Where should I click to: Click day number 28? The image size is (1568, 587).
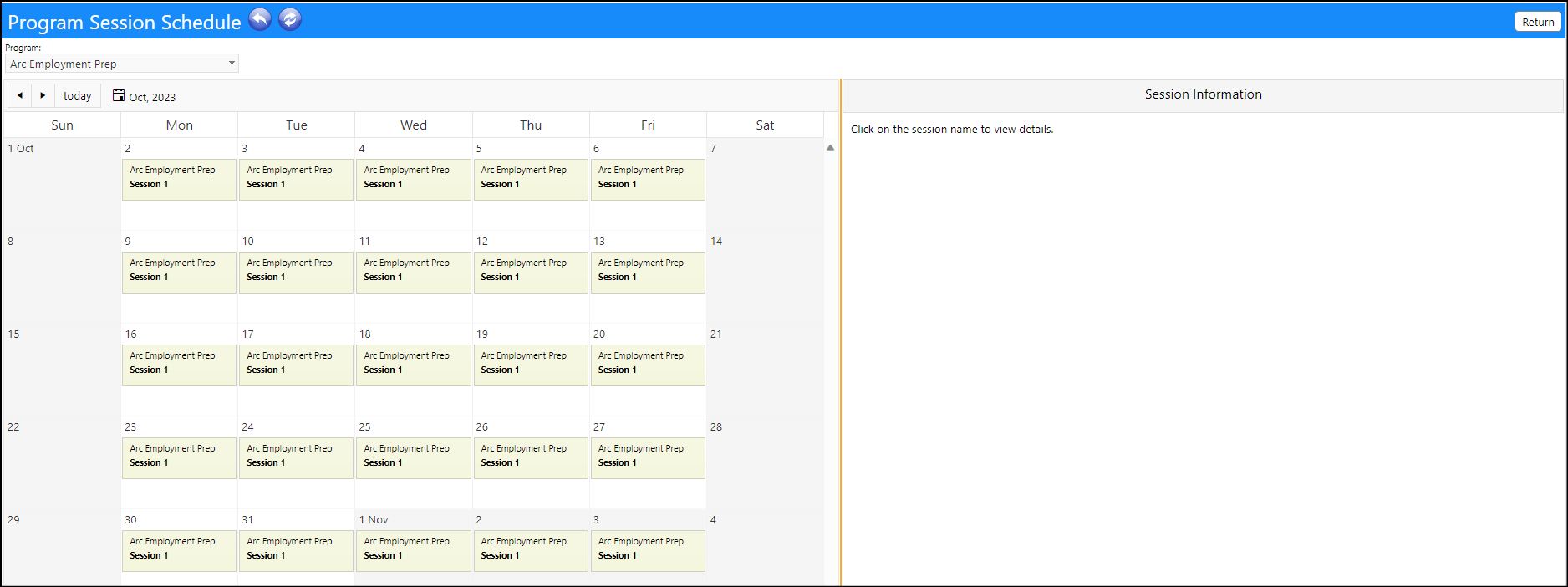point(716,426)
